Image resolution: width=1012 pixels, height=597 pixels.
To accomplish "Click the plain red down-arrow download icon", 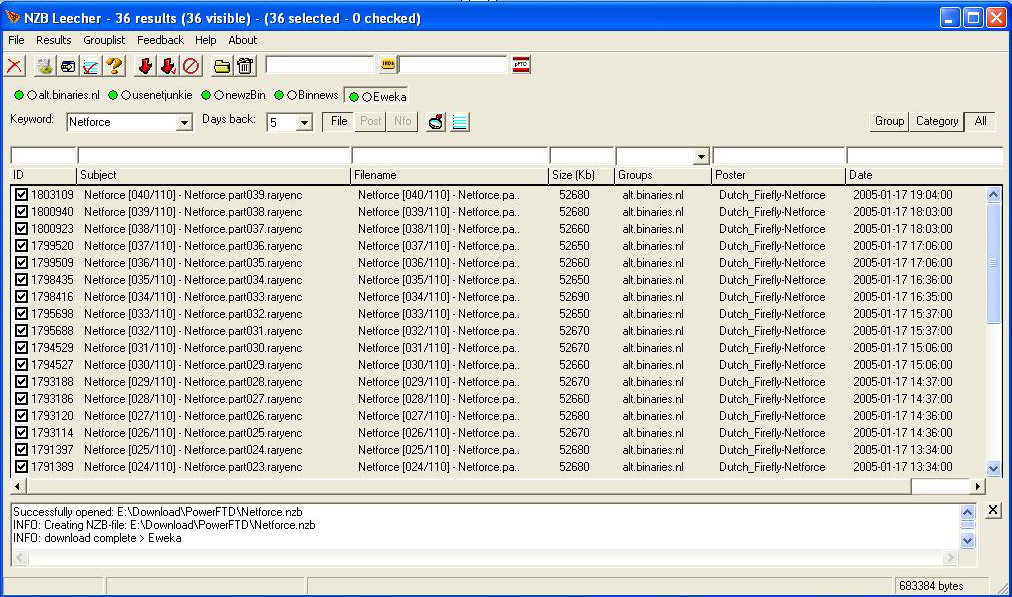I will pyautogui.click(x=145, y=65).
